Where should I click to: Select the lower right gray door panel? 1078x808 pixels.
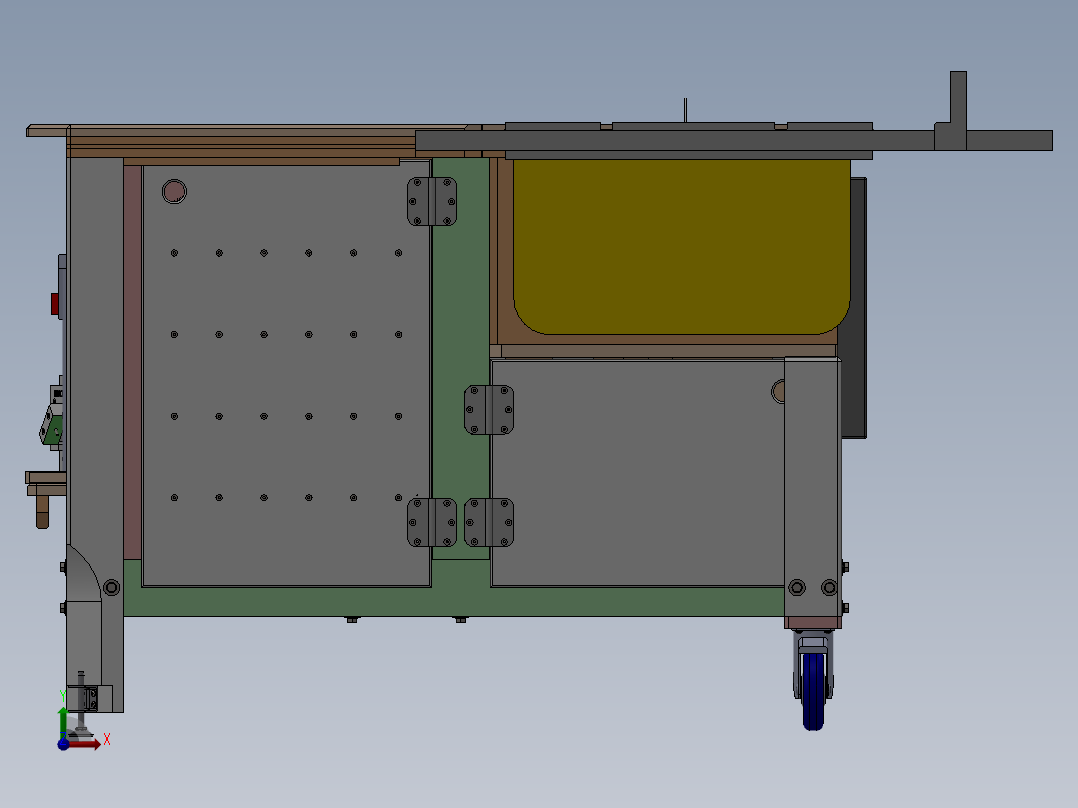pos(638,473)
